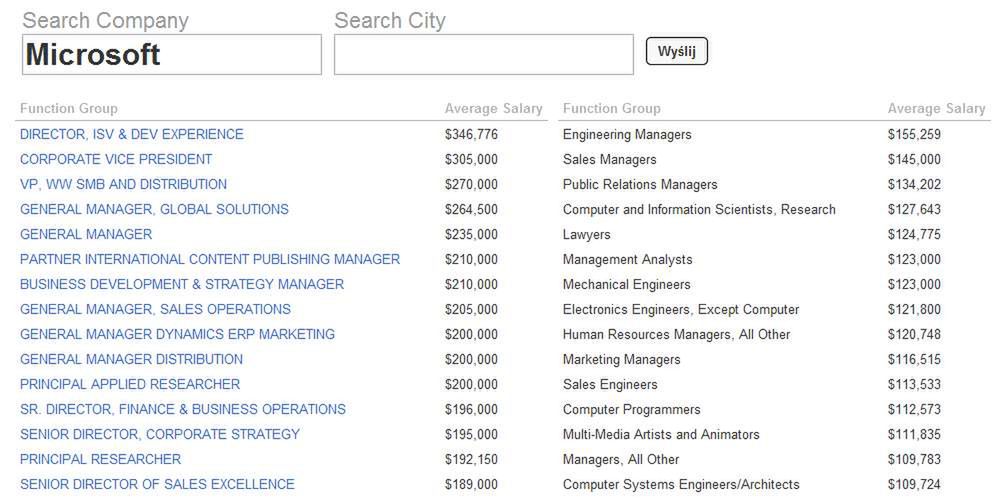This screenshot has height=500, width=1000.
Task: Select the $196,000 salary value
Action: (471, 409)
